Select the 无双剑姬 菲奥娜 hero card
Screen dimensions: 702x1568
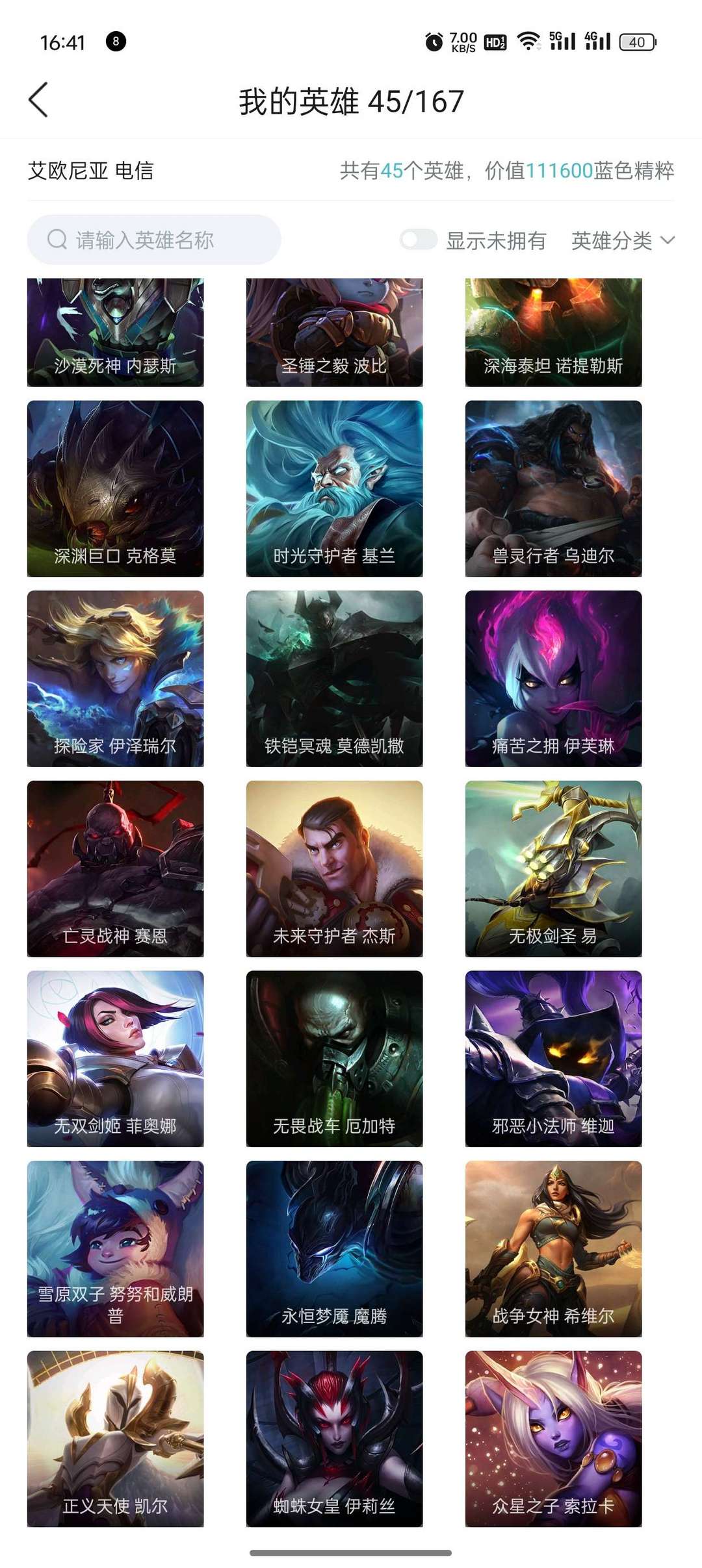click(115, 1059)
